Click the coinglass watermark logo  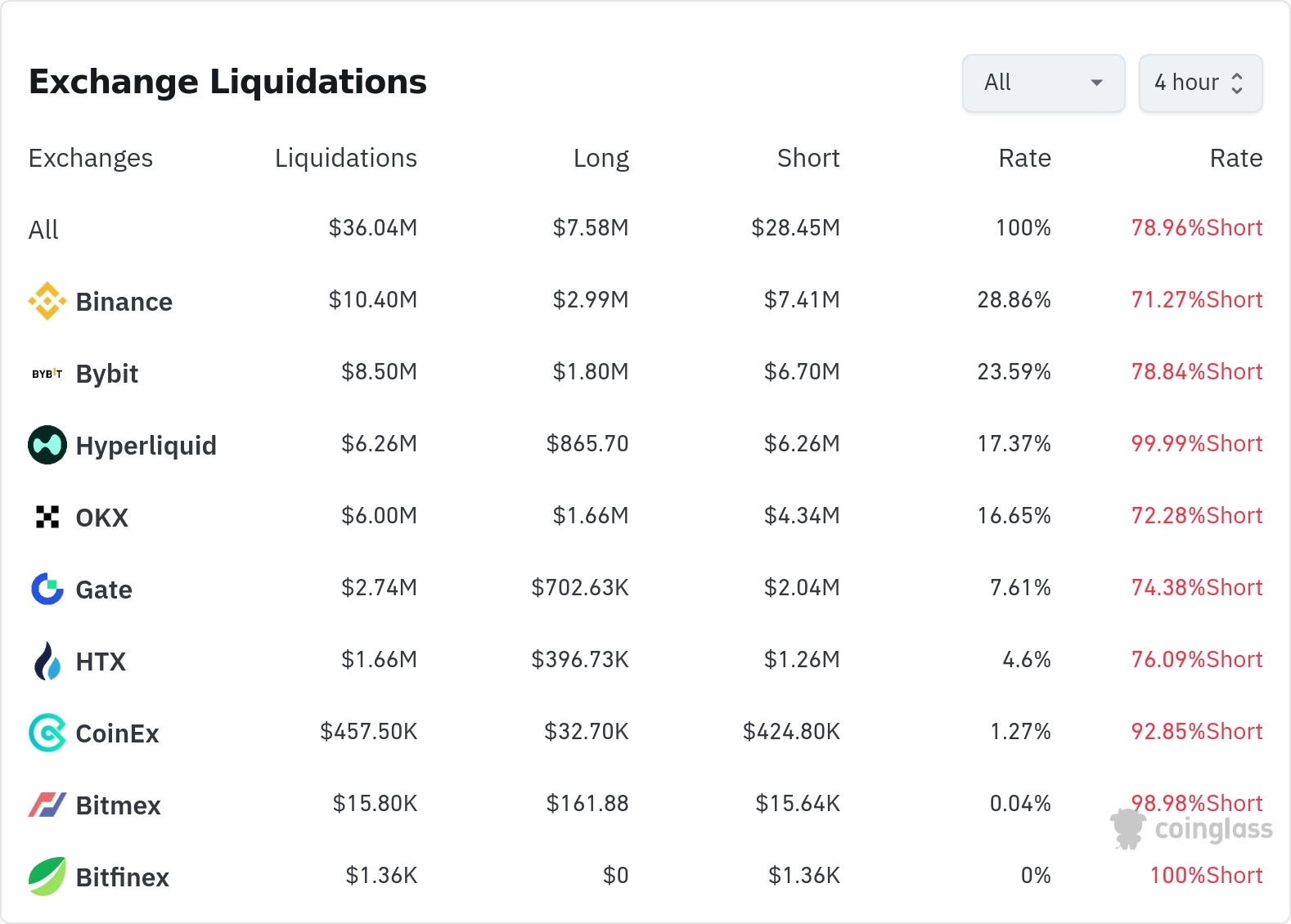pyautogui.click(x=1192, y=829)
